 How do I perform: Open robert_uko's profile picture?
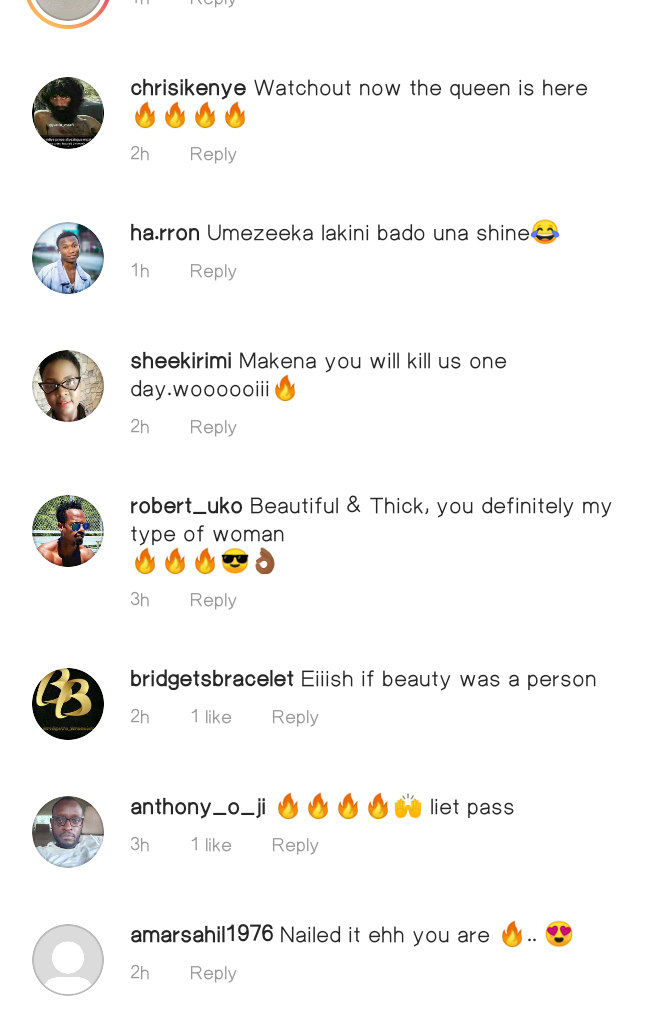tap(68, 531)
